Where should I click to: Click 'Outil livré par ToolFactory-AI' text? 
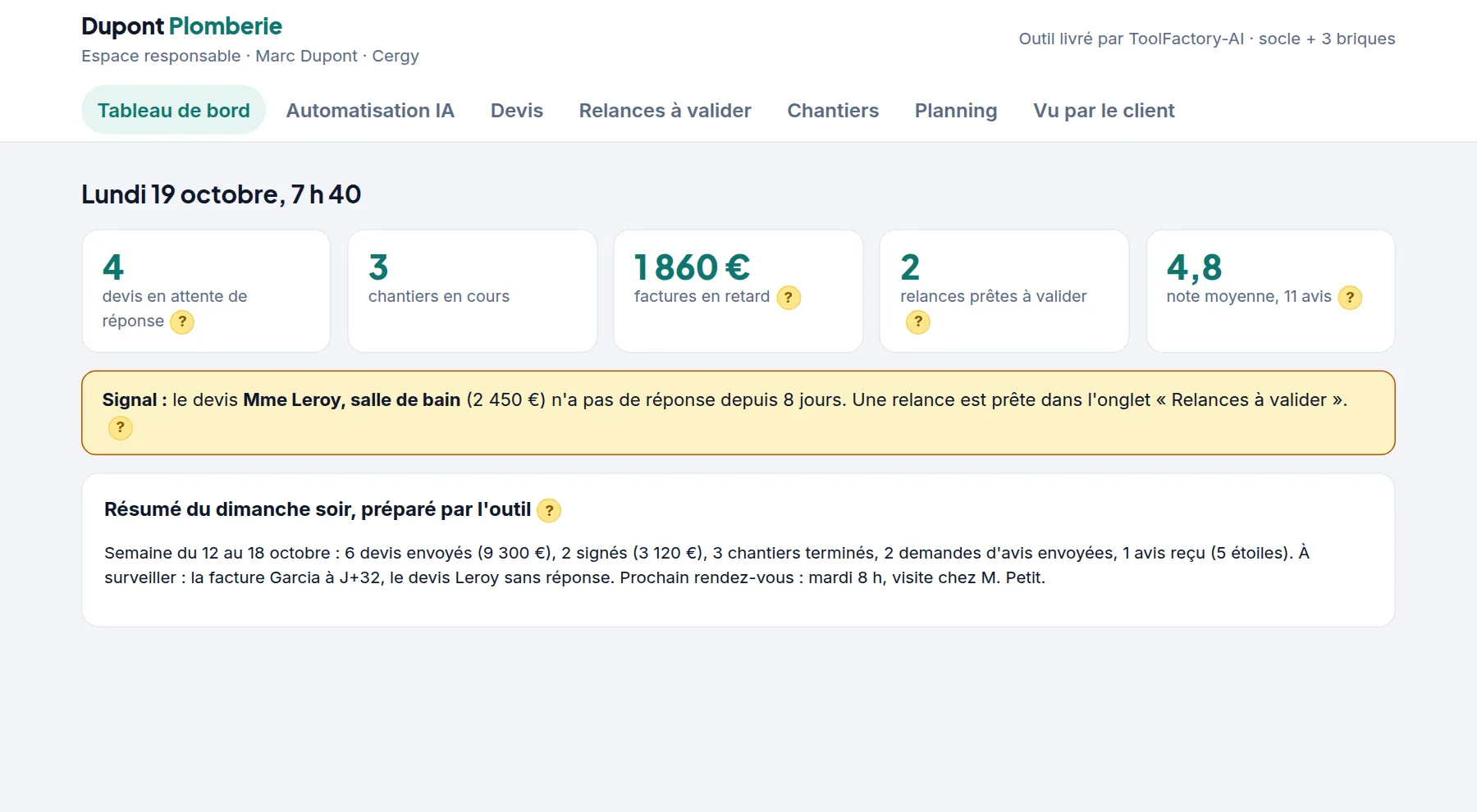(1132, 39)
